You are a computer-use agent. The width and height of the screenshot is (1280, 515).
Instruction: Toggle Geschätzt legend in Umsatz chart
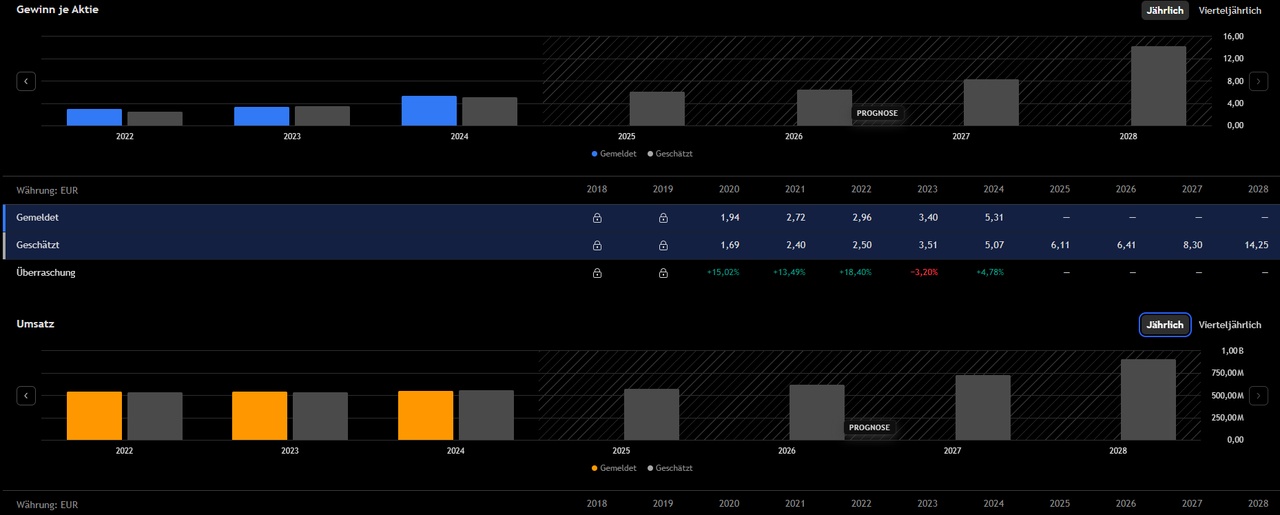[670, 468]
